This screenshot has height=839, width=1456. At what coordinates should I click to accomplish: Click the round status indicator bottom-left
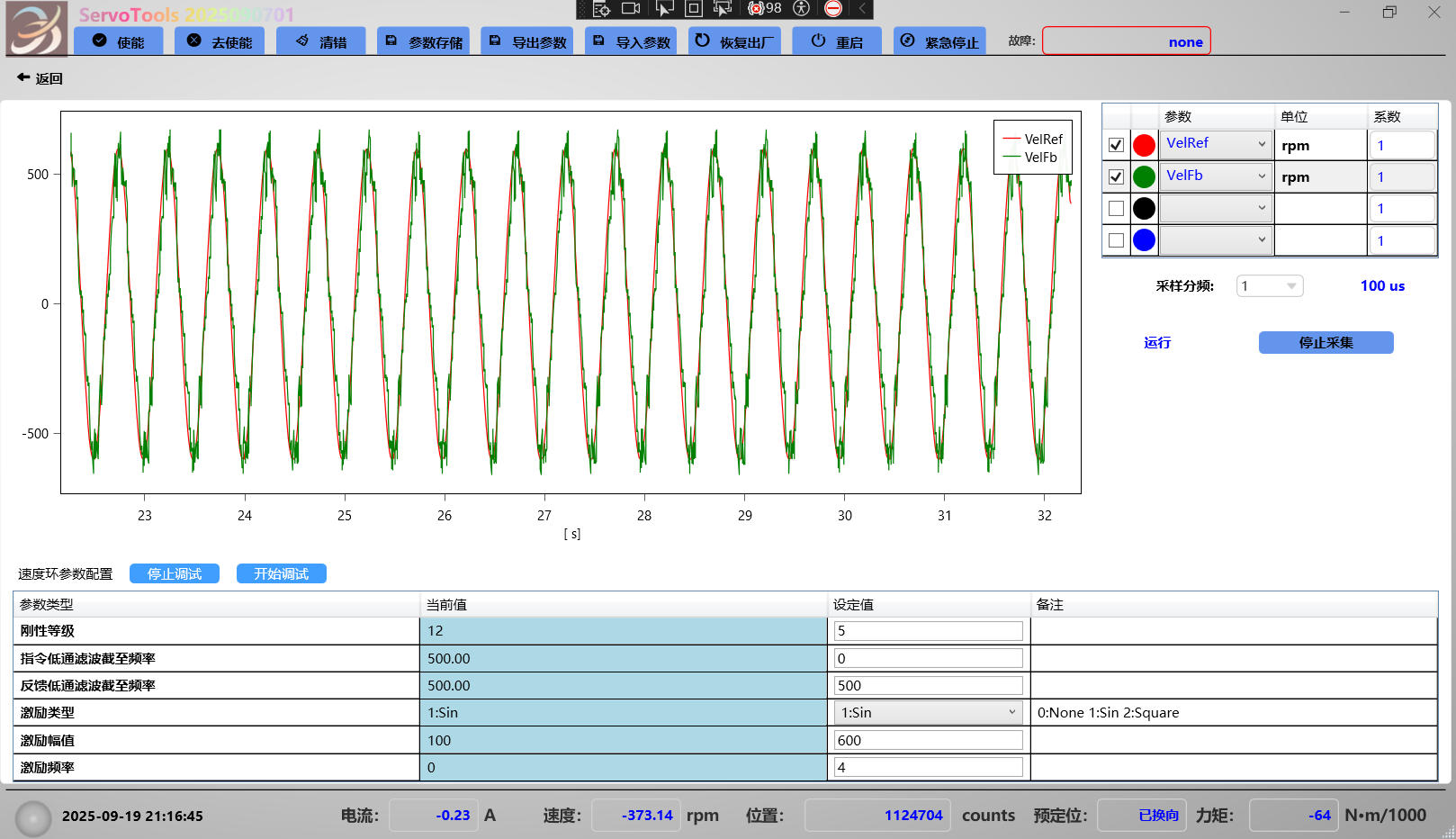click(x=33, y=818)
